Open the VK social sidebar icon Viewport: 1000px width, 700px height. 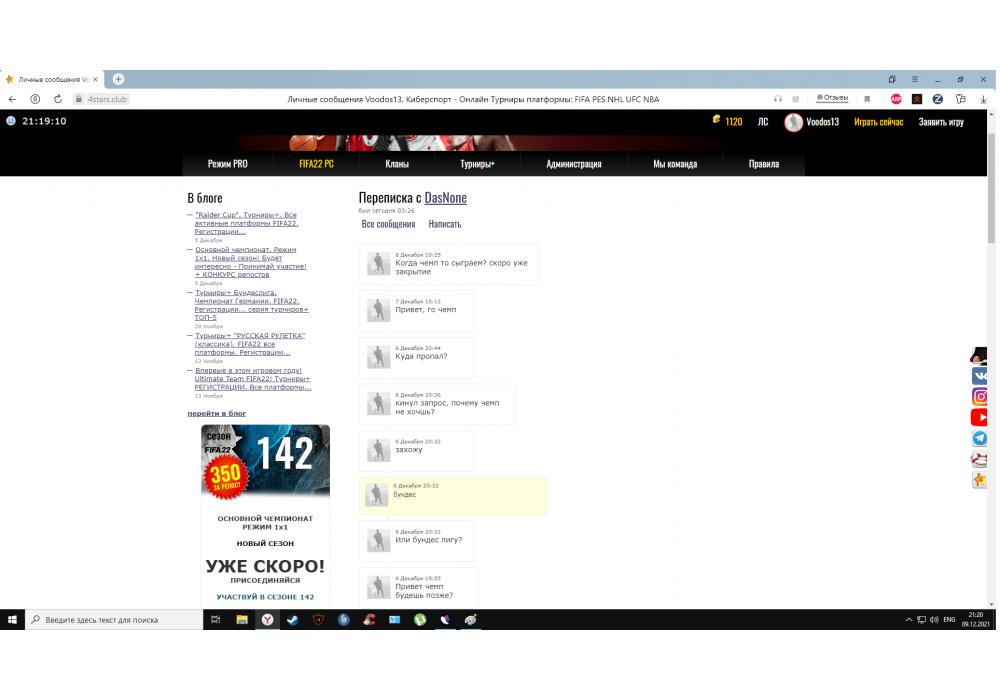click(979, 376)
